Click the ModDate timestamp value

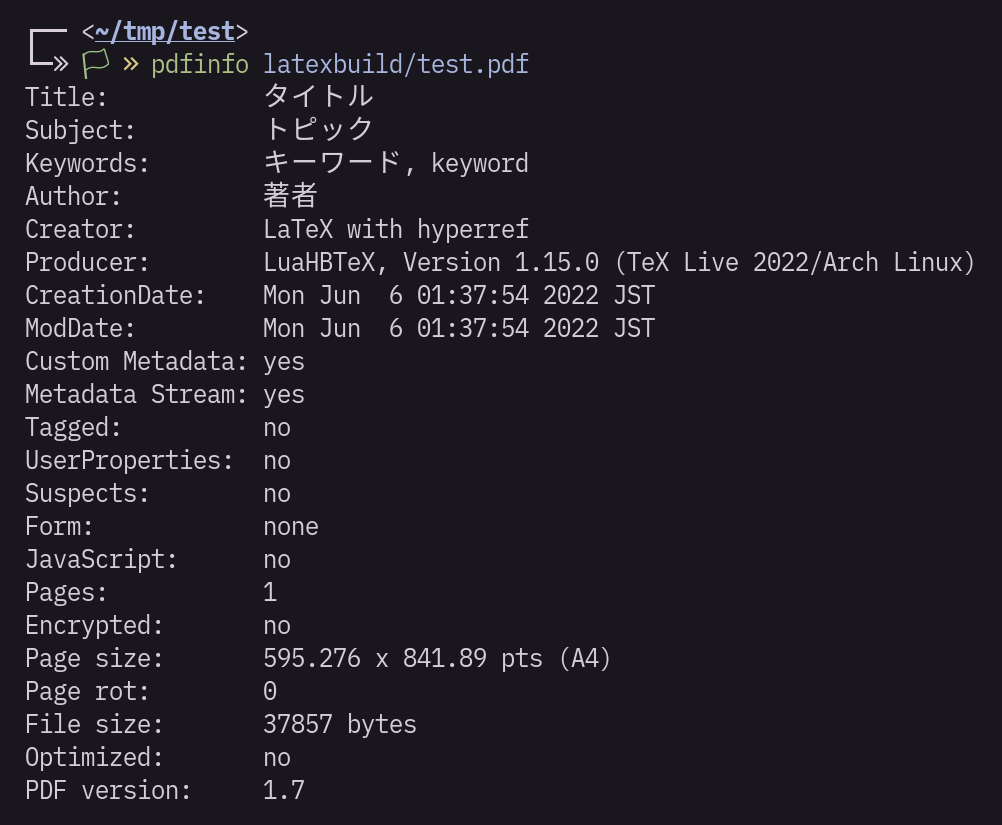[459, 328]
